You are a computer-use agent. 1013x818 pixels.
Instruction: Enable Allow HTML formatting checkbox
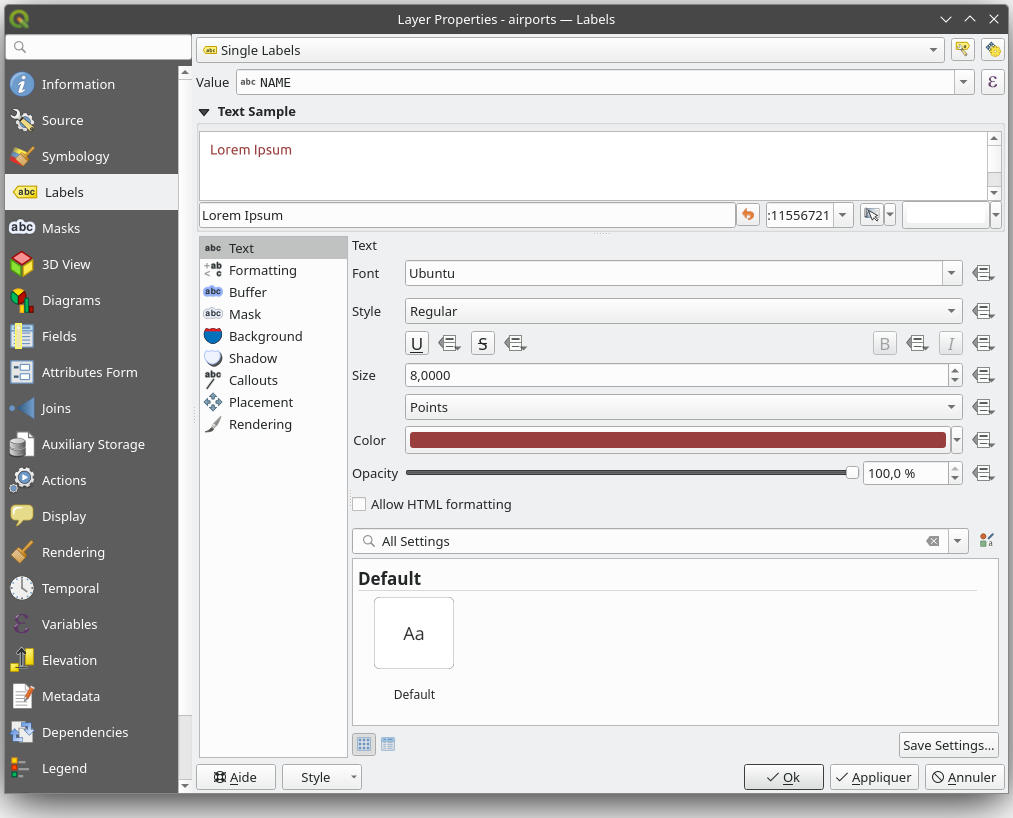[359, 505]
